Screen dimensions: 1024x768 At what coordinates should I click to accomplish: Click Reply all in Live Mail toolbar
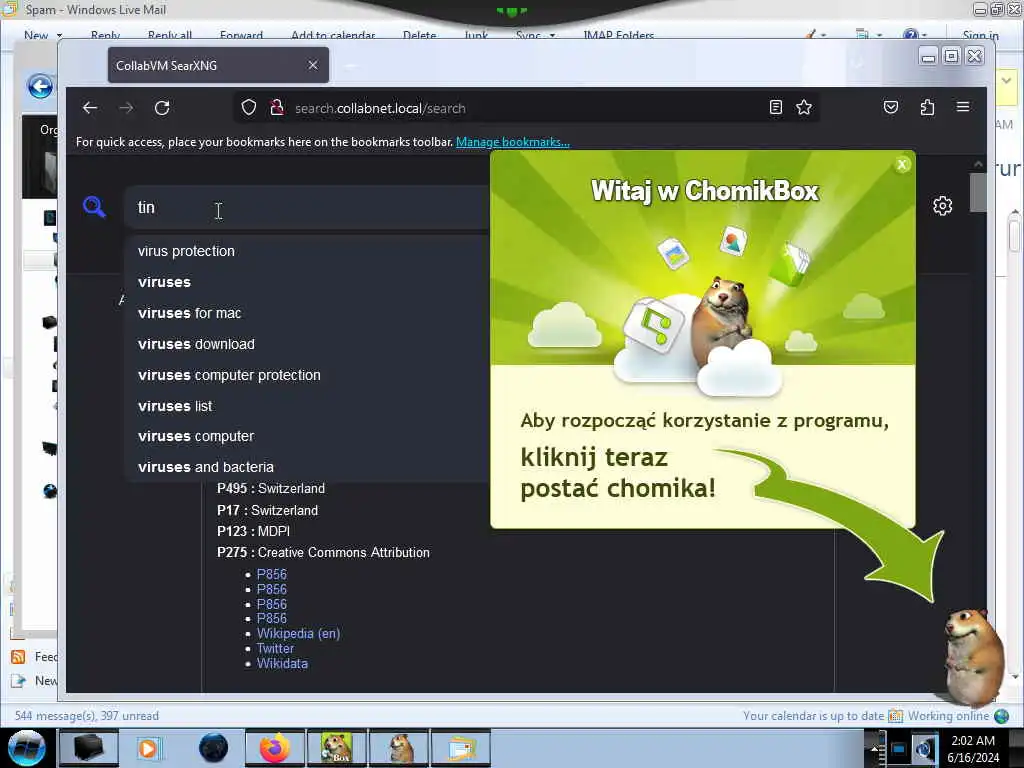[x=170, y=35]
